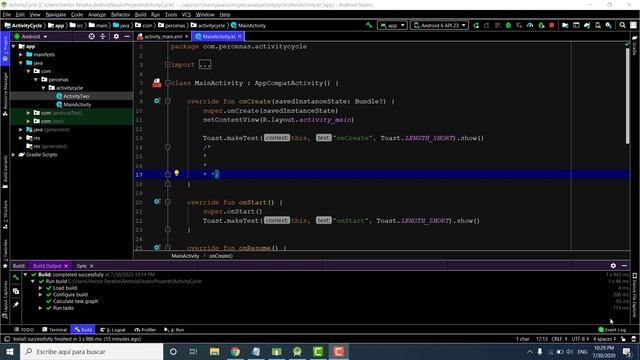Unfold the import block on line 3

(167, 64)
